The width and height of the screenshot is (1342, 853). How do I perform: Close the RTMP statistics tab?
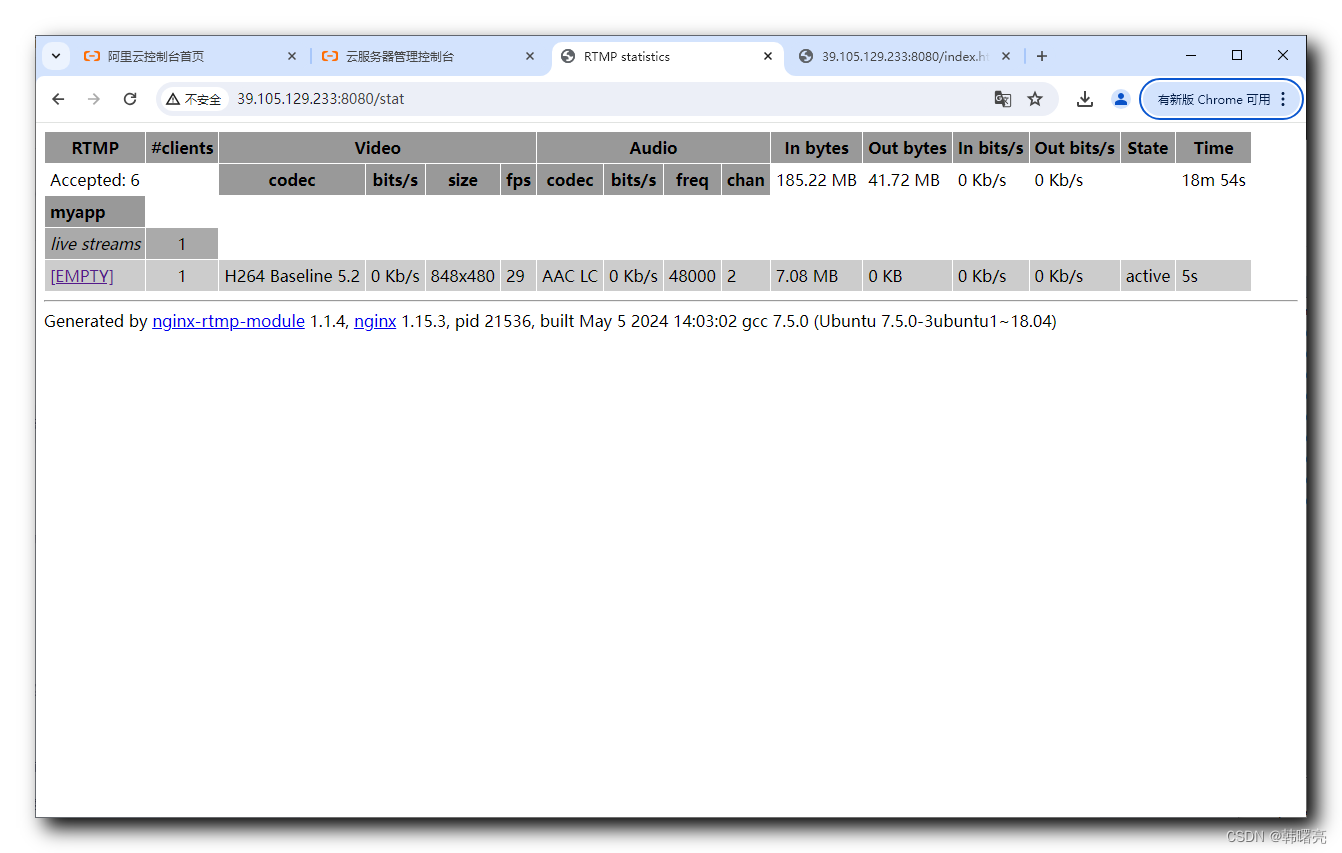click(768, 57)
